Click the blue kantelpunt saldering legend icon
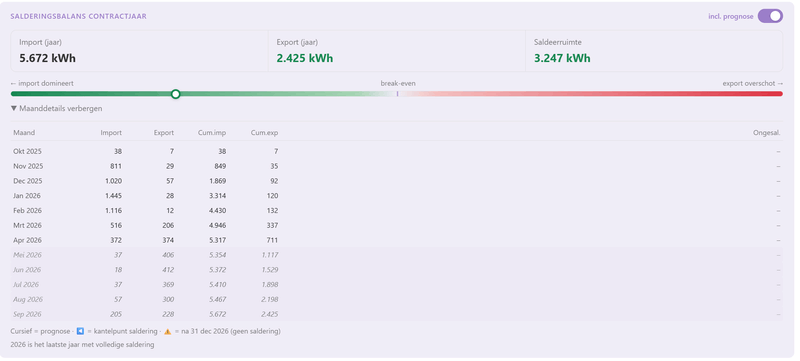This screenshot has width=800, height=361. click(x=80, y=331)
